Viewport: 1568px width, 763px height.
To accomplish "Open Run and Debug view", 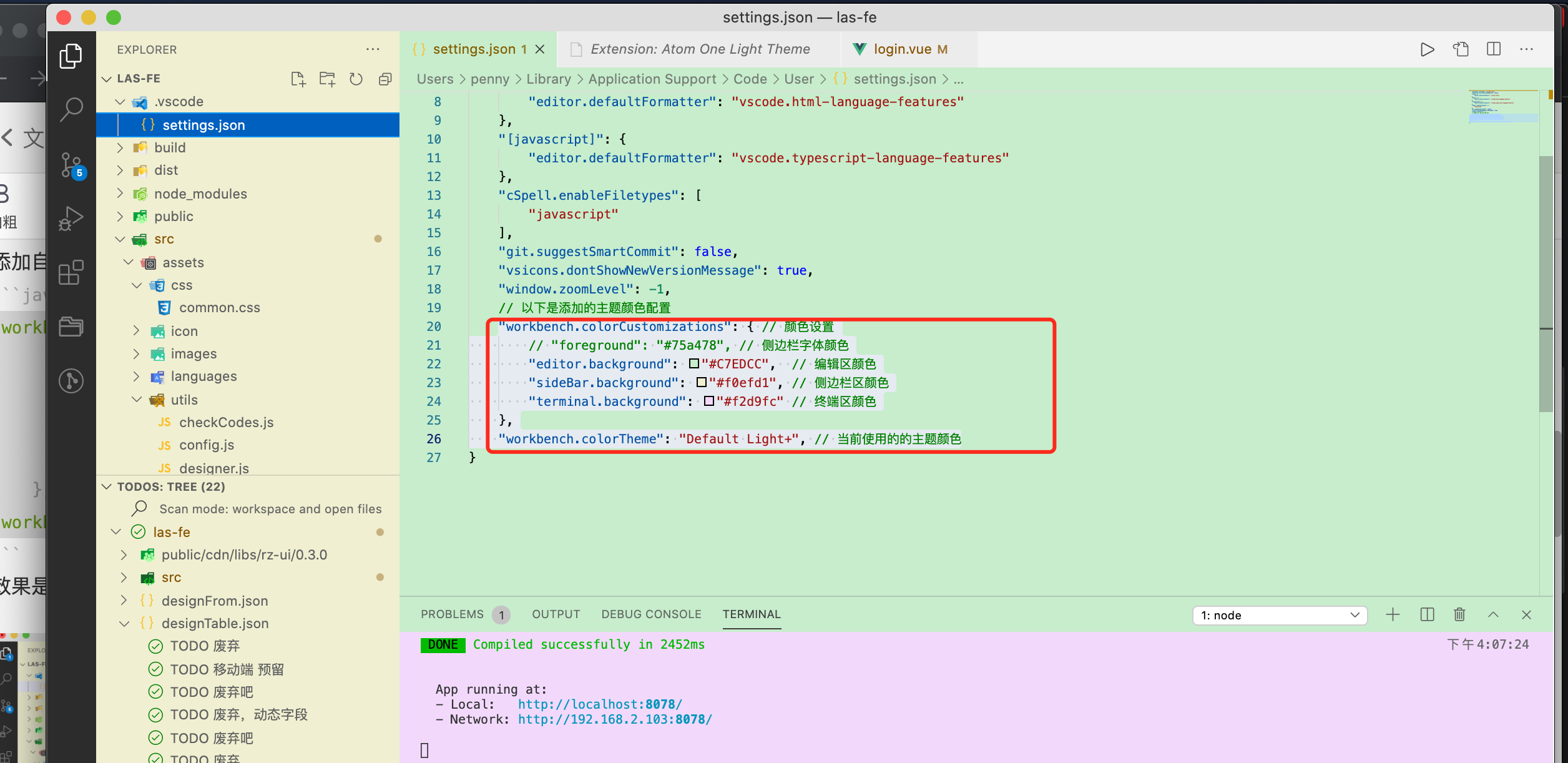I will (x=71, y=219).
